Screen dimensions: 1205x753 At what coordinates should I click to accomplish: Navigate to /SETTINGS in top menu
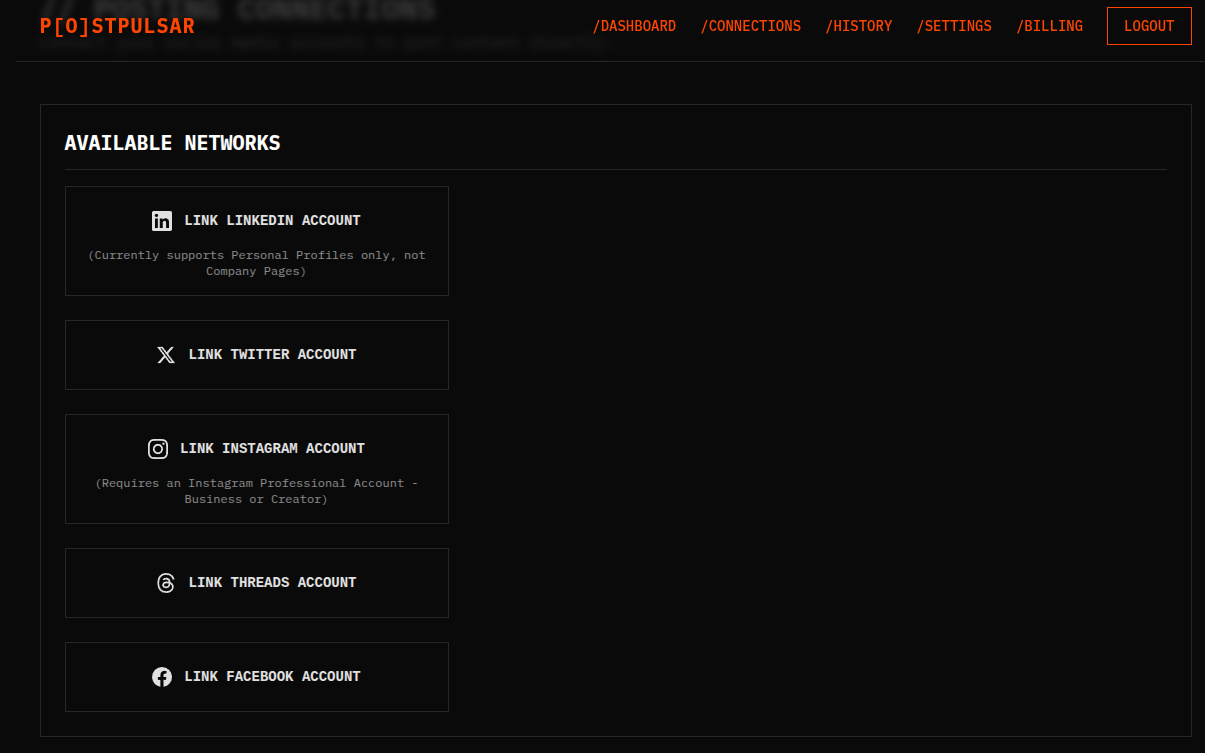(x=954, y=26)
